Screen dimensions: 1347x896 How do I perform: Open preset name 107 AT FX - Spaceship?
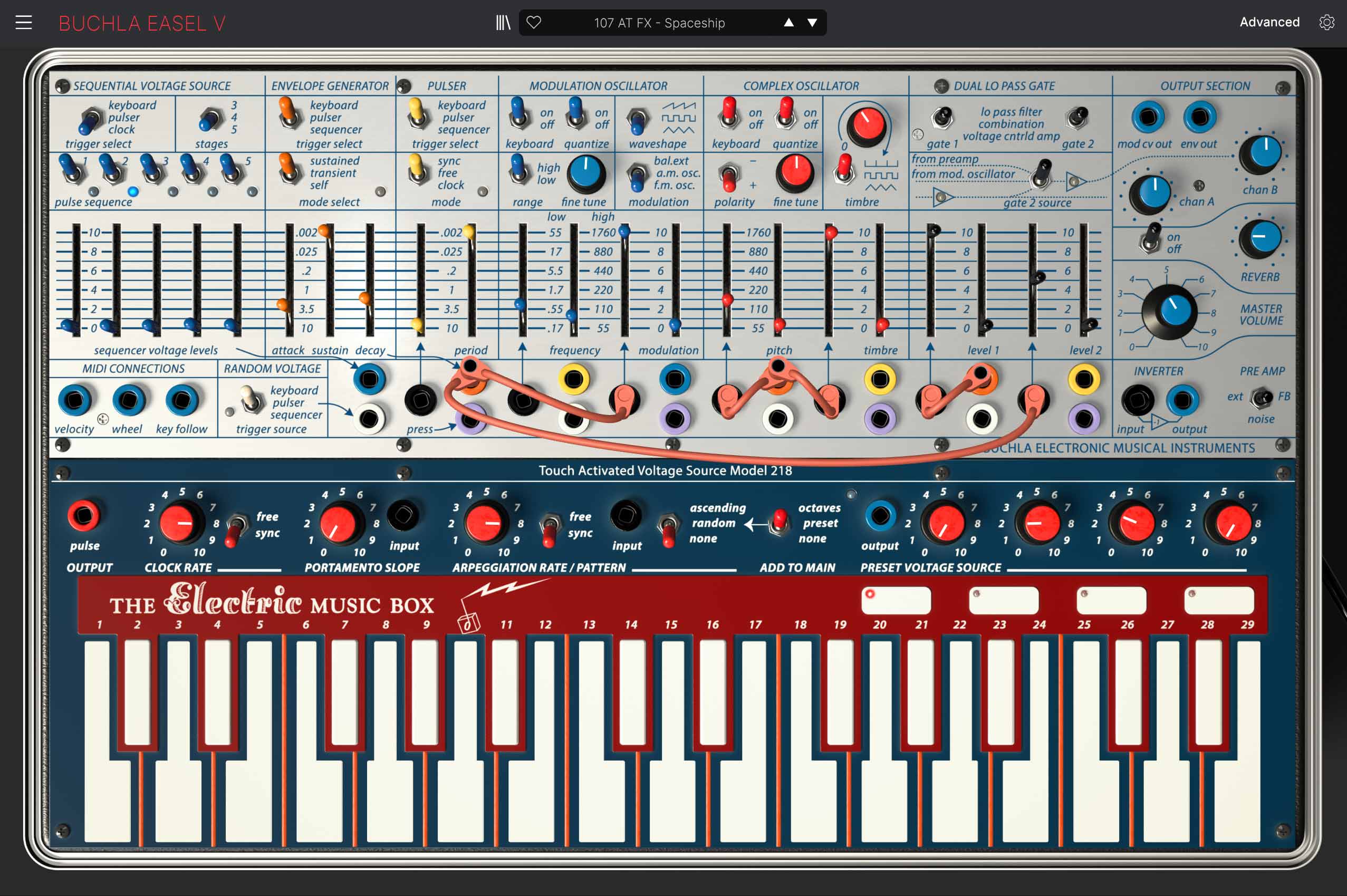click(x=659, y=23)
